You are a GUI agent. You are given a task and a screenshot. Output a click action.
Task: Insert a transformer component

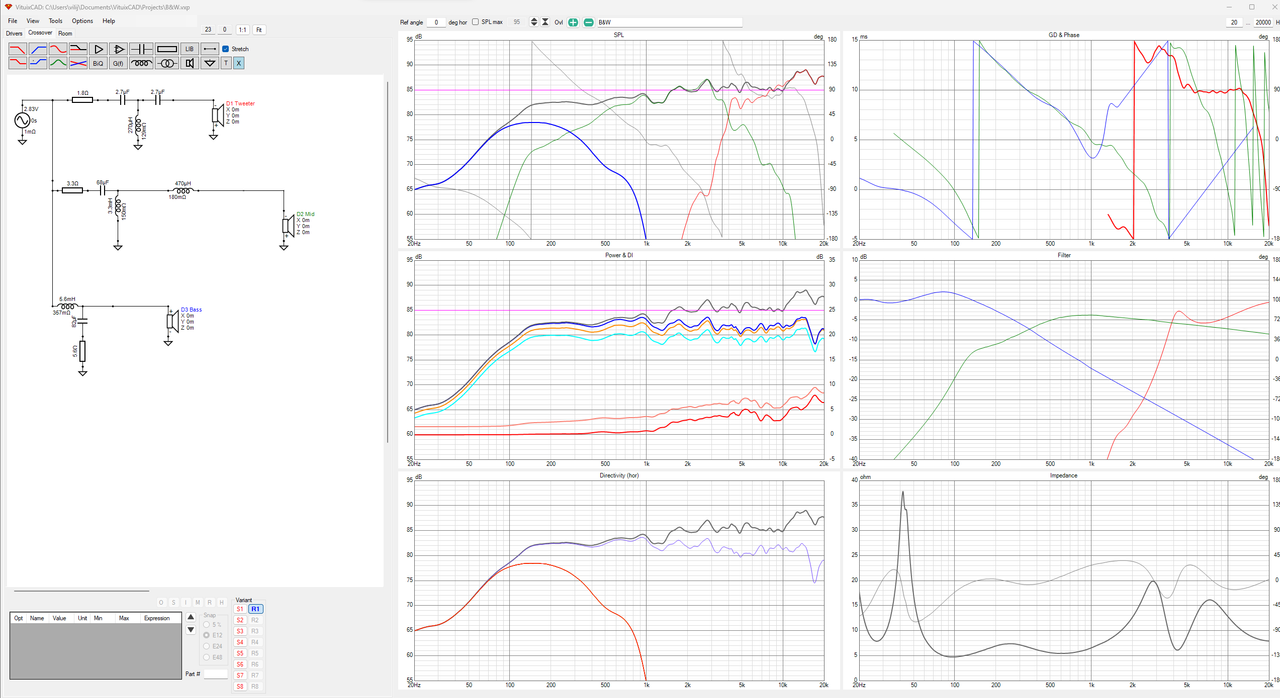point(167,63)
